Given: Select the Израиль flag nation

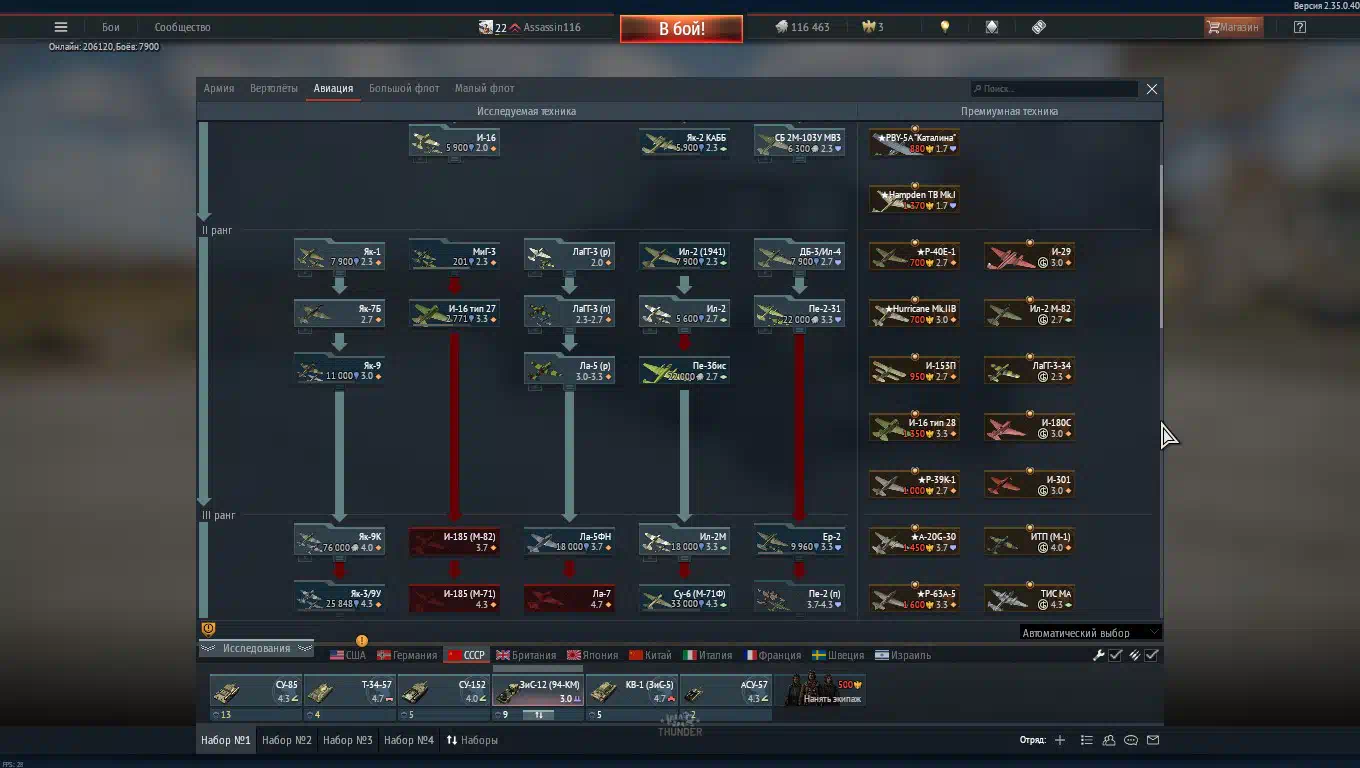Looking at the screenshot, I should 903,655.
